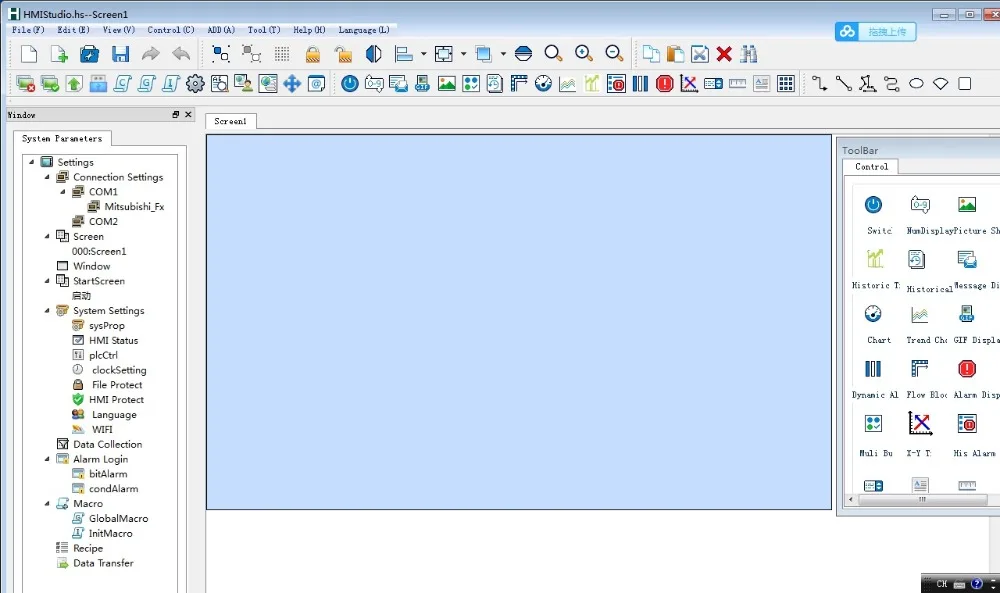Select the ellipse drawing tool
Viewport: 1000px width, 593px height.
[916, 84]
